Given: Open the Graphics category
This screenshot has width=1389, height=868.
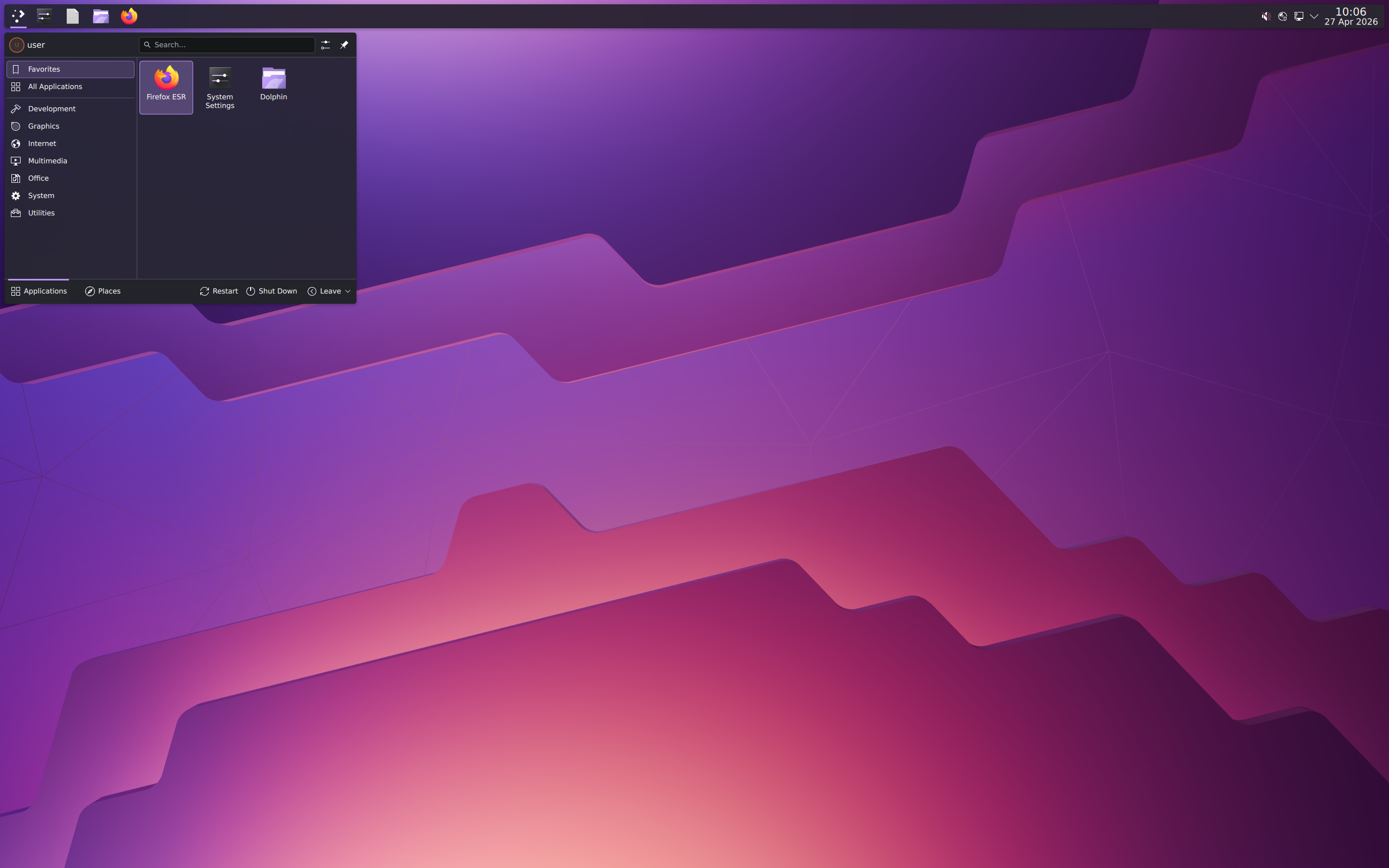Looking at the screenshot, I should click(71, 126).
